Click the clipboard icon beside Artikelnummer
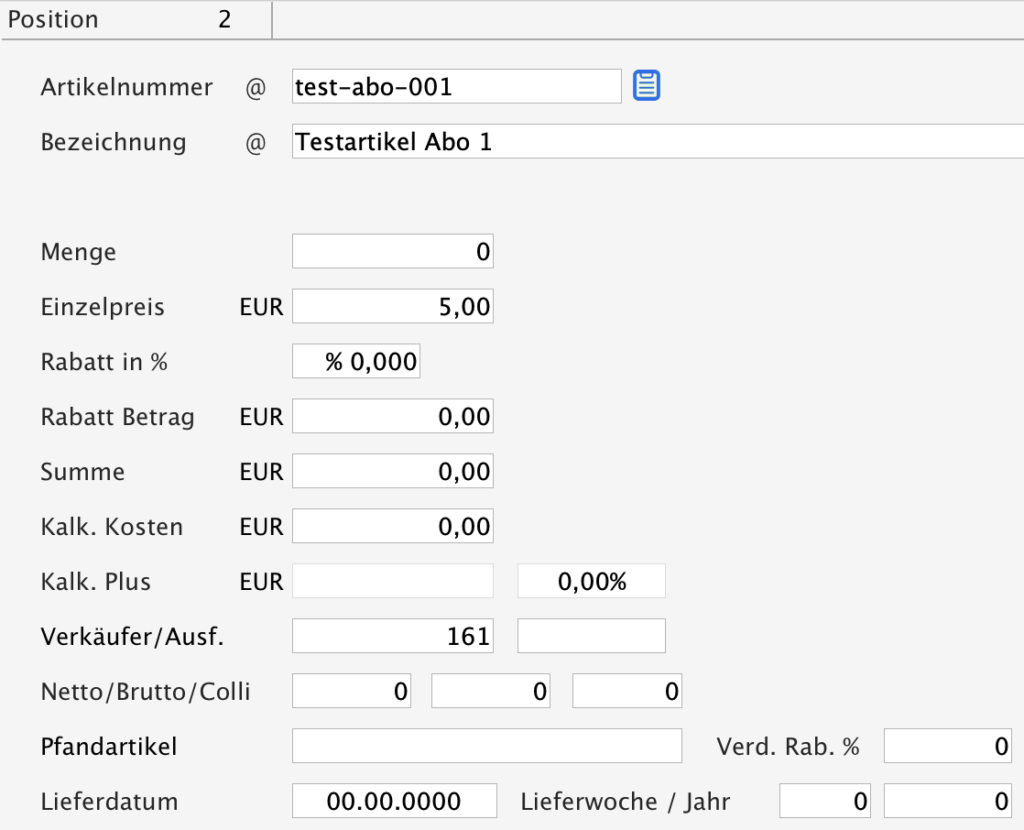 point(647,86)
